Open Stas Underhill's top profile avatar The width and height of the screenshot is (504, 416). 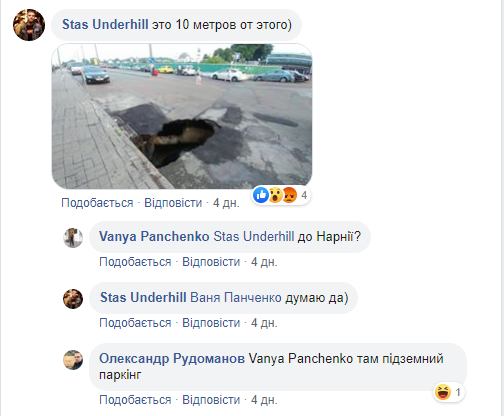[x=29, y=25]
